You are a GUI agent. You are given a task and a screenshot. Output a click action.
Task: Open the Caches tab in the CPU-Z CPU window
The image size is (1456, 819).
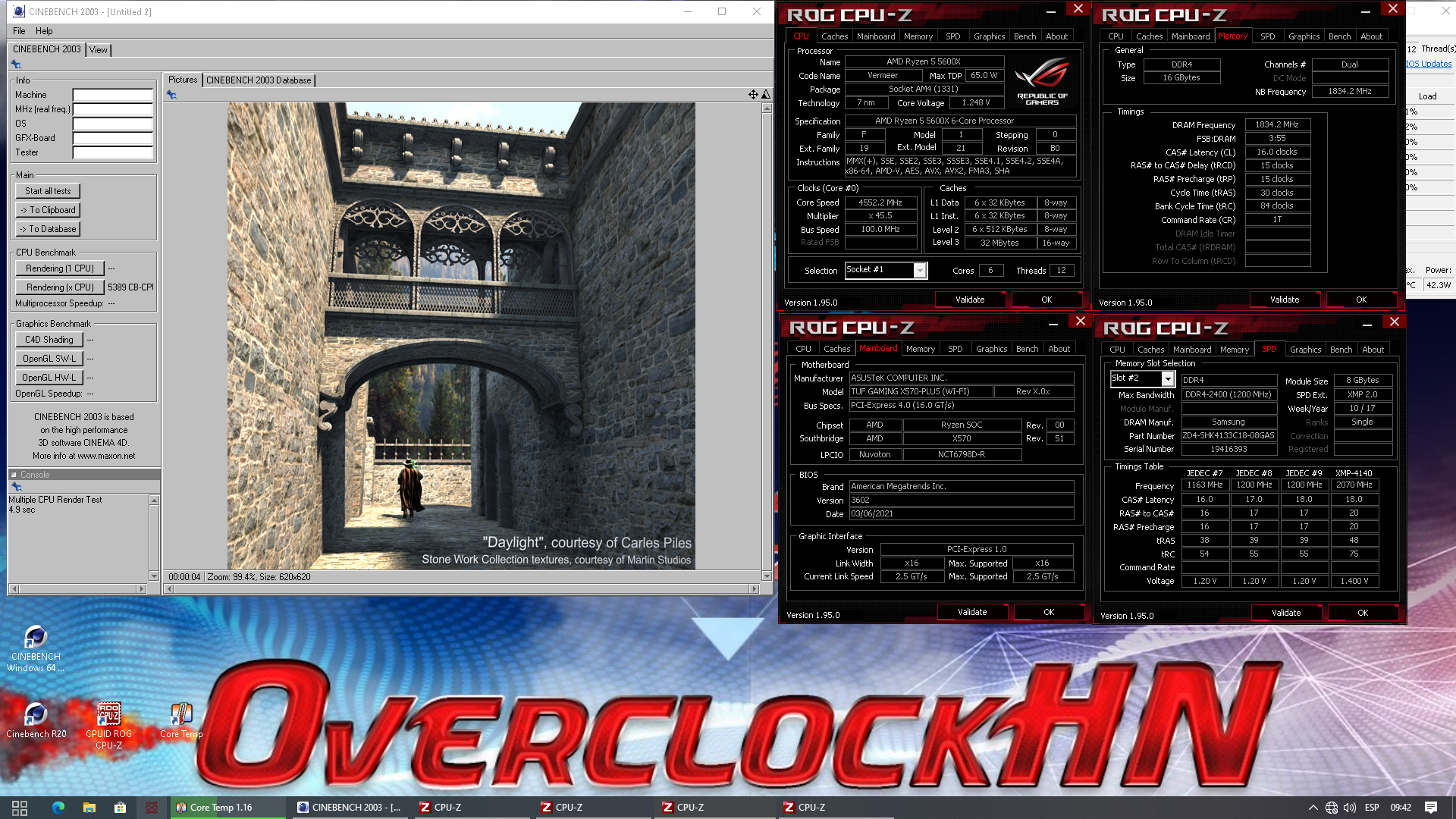(834, 36)
